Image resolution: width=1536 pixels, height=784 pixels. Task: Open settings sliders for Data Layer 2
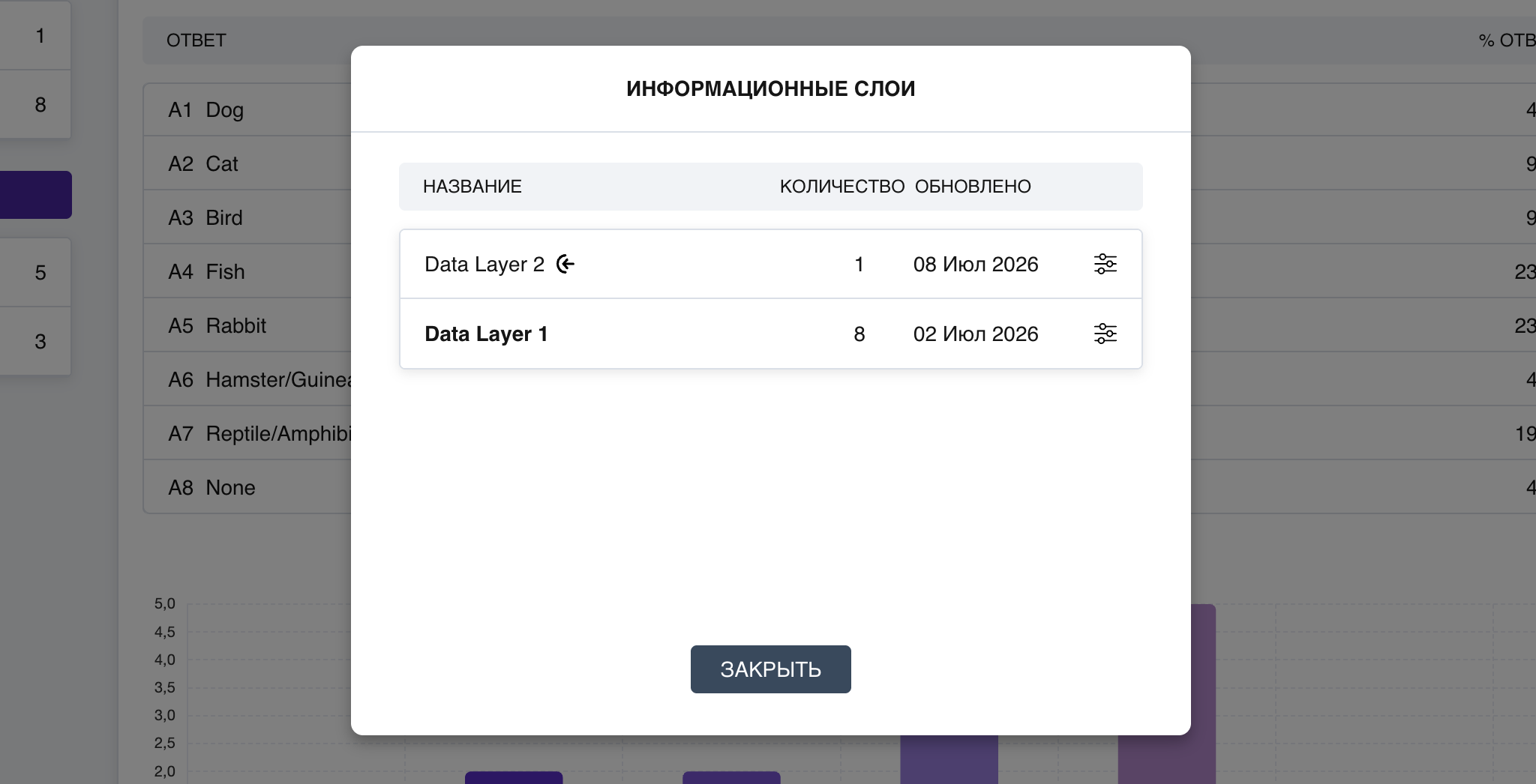[x=1105, y=264]
